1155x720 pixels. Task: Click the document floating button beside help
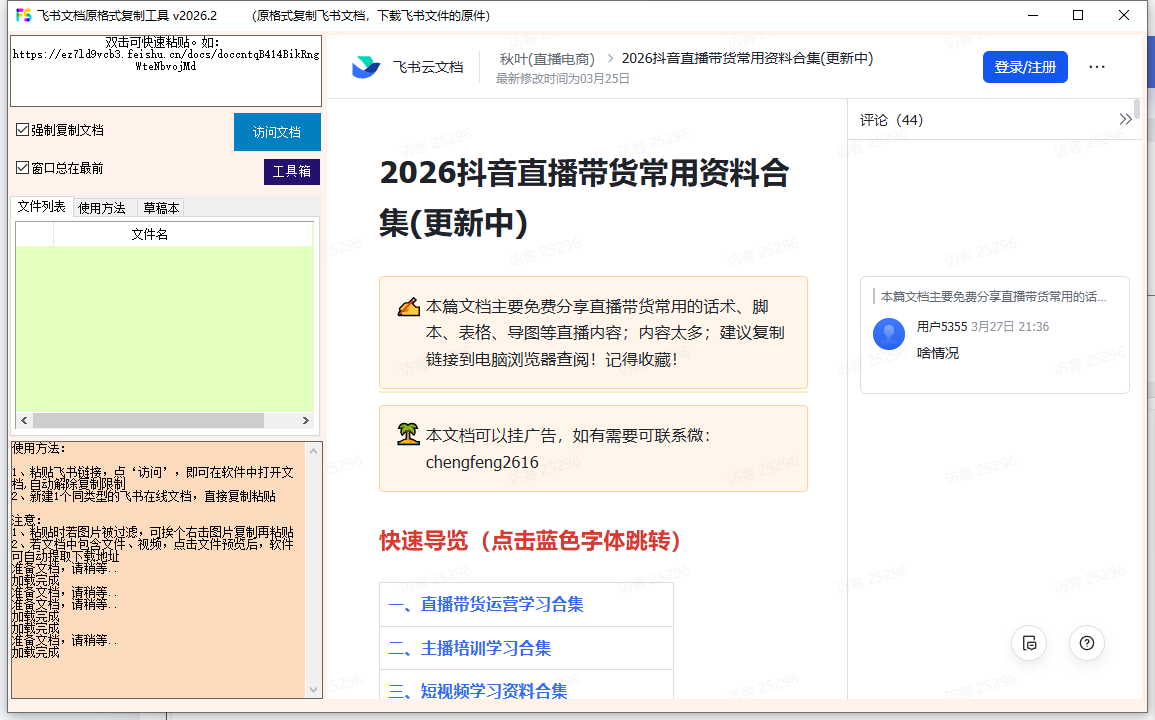(x=1029, y=643)
